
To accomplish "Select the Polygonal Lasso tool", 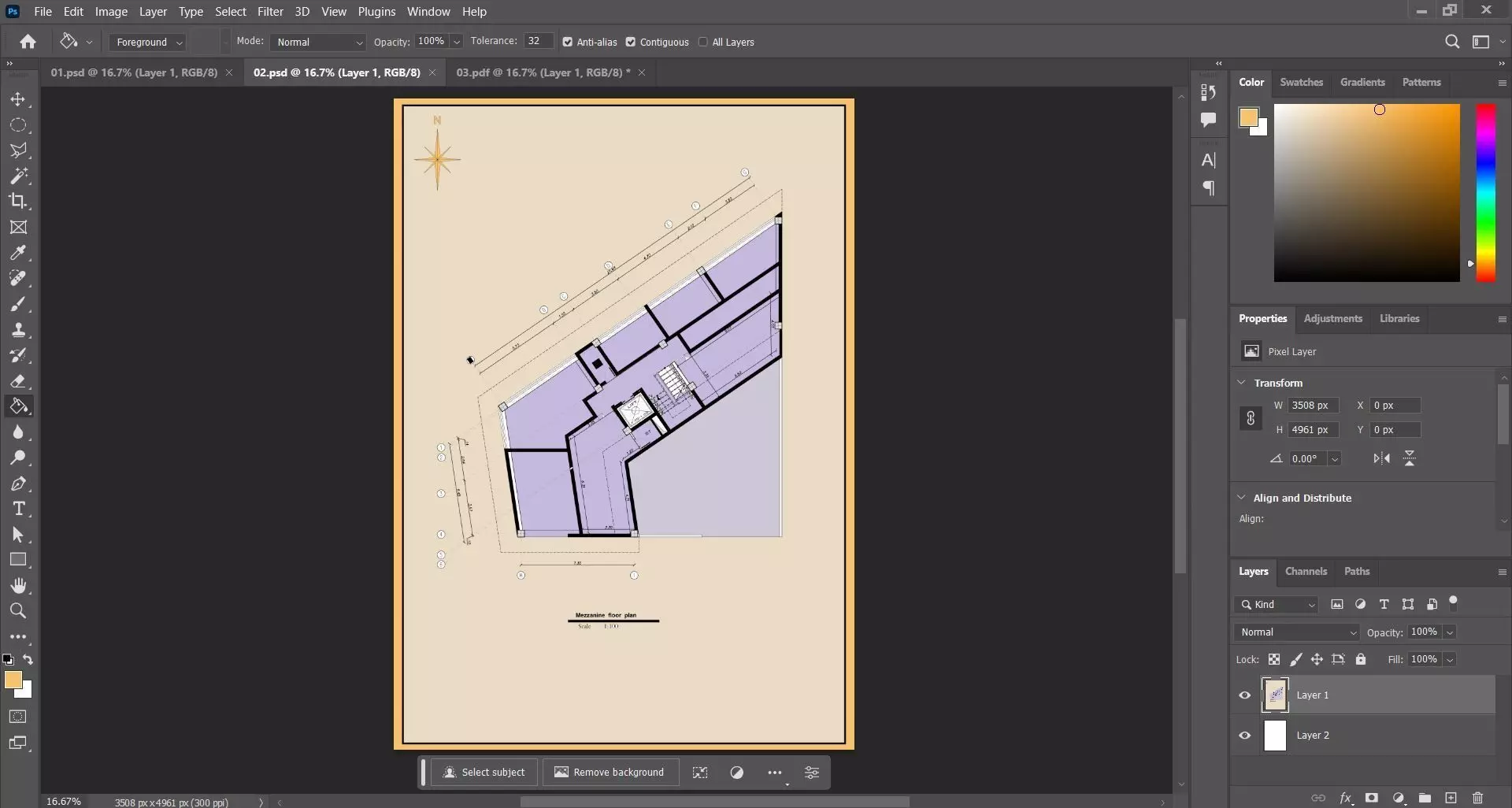I will (x=18, y=150).
